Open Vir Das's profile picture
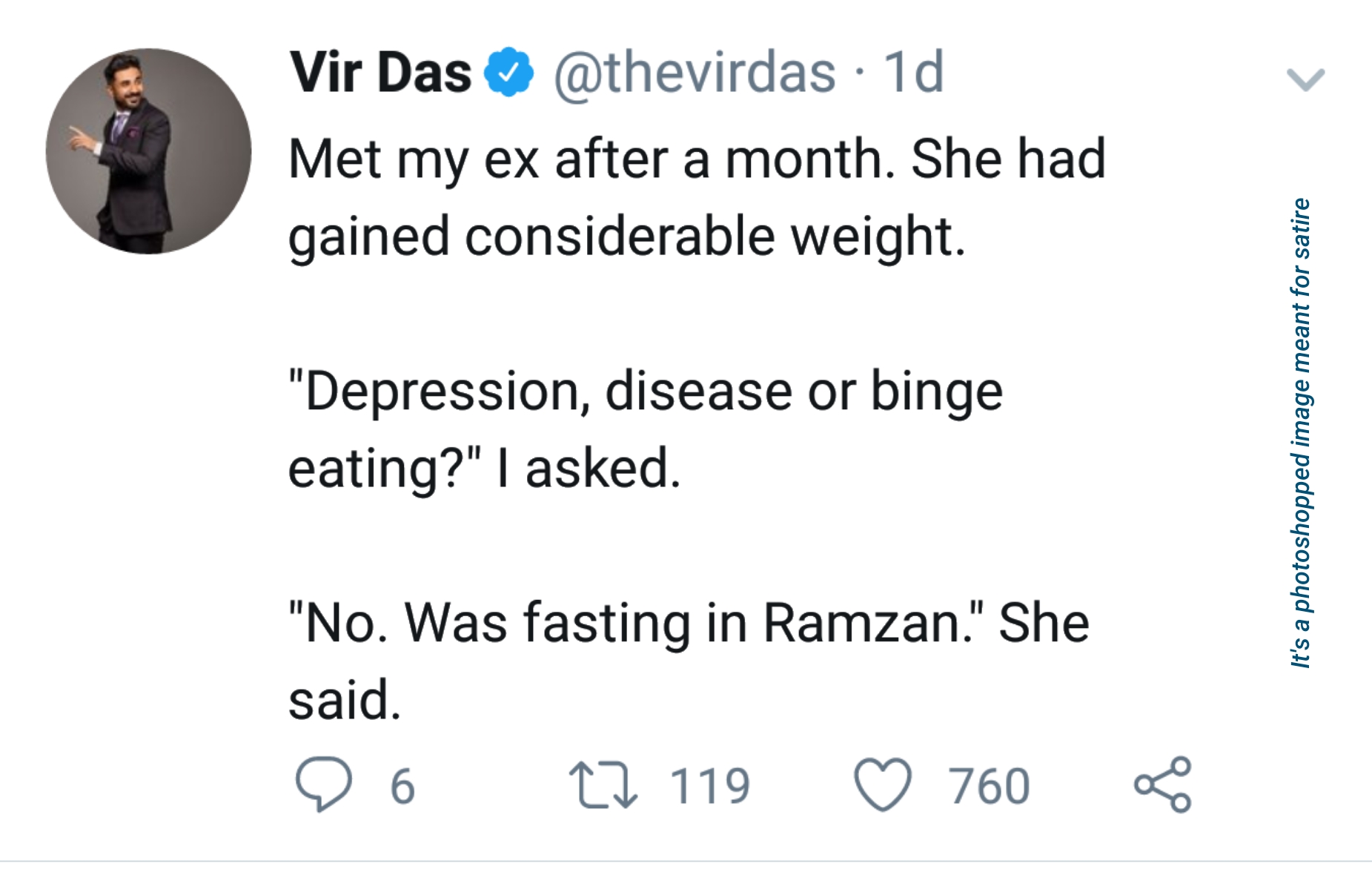Viewport: 1372px width, 872px height. coord(149,151)
